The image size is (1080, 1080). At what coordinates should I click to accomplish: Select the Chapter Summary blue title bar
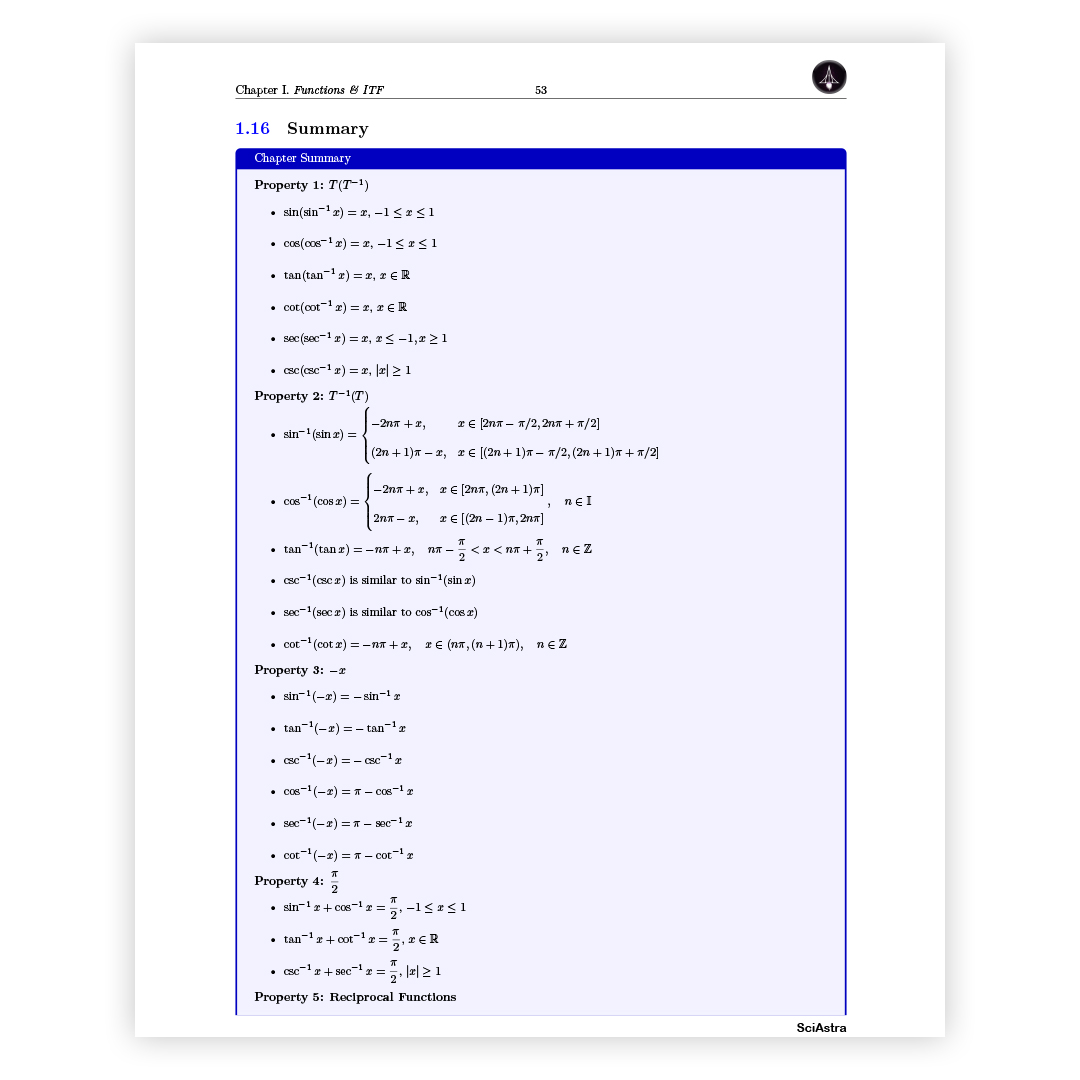[540, 158]
